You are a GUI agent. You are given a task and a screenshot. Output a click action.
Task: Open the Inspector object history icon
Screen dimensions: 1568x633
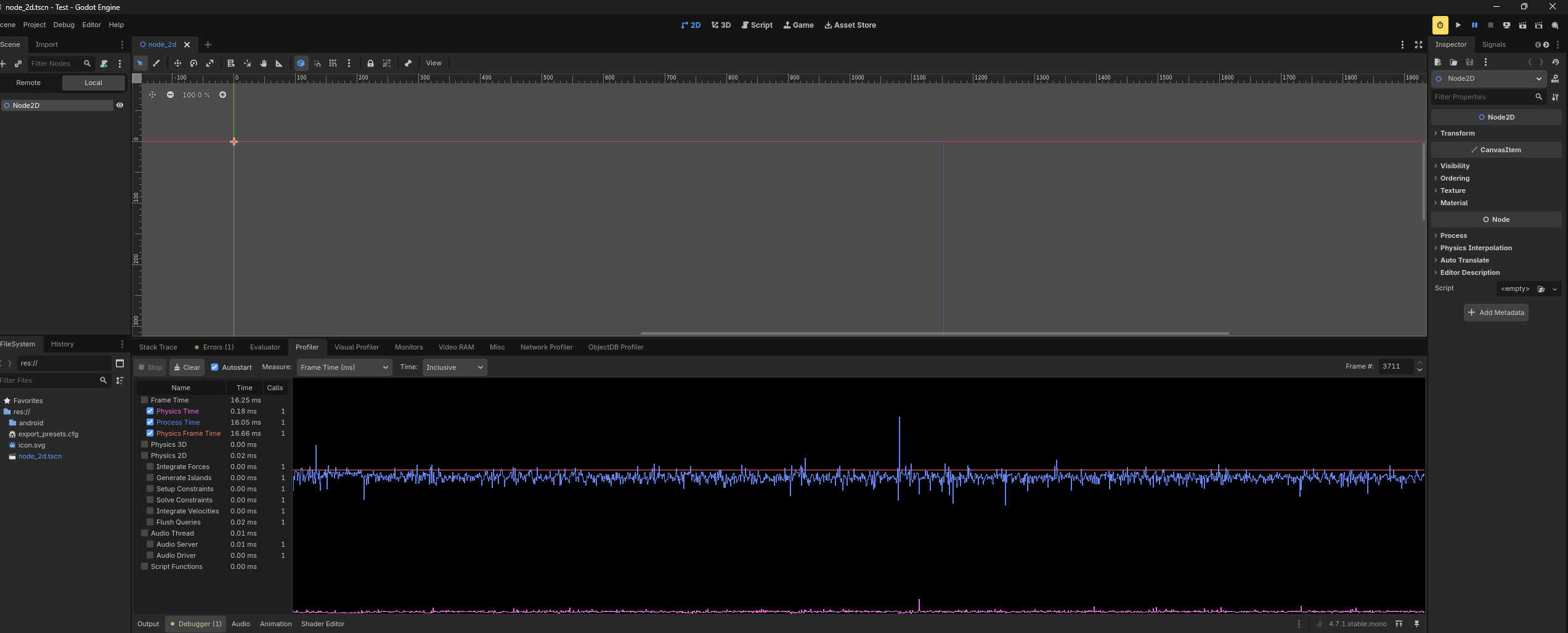1556,62
